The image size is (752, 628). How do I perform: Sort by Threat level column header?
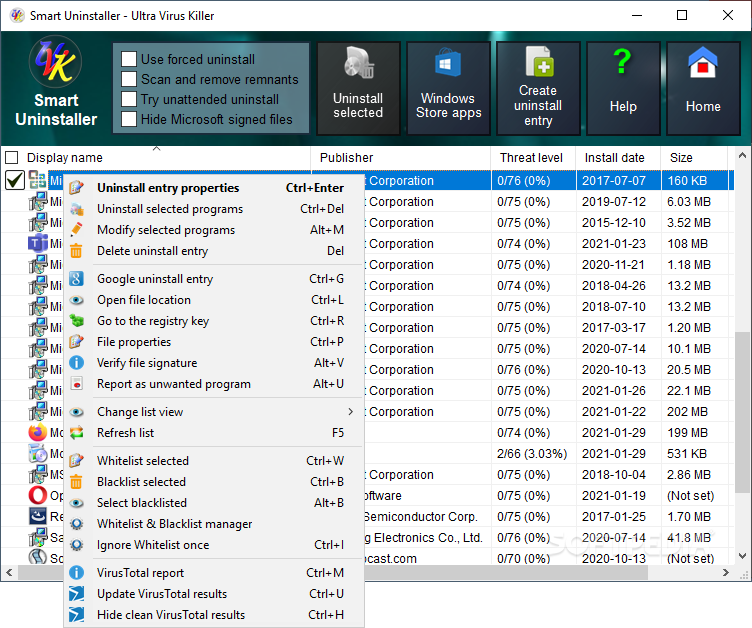pyautogui.click(x=533, y=157)
